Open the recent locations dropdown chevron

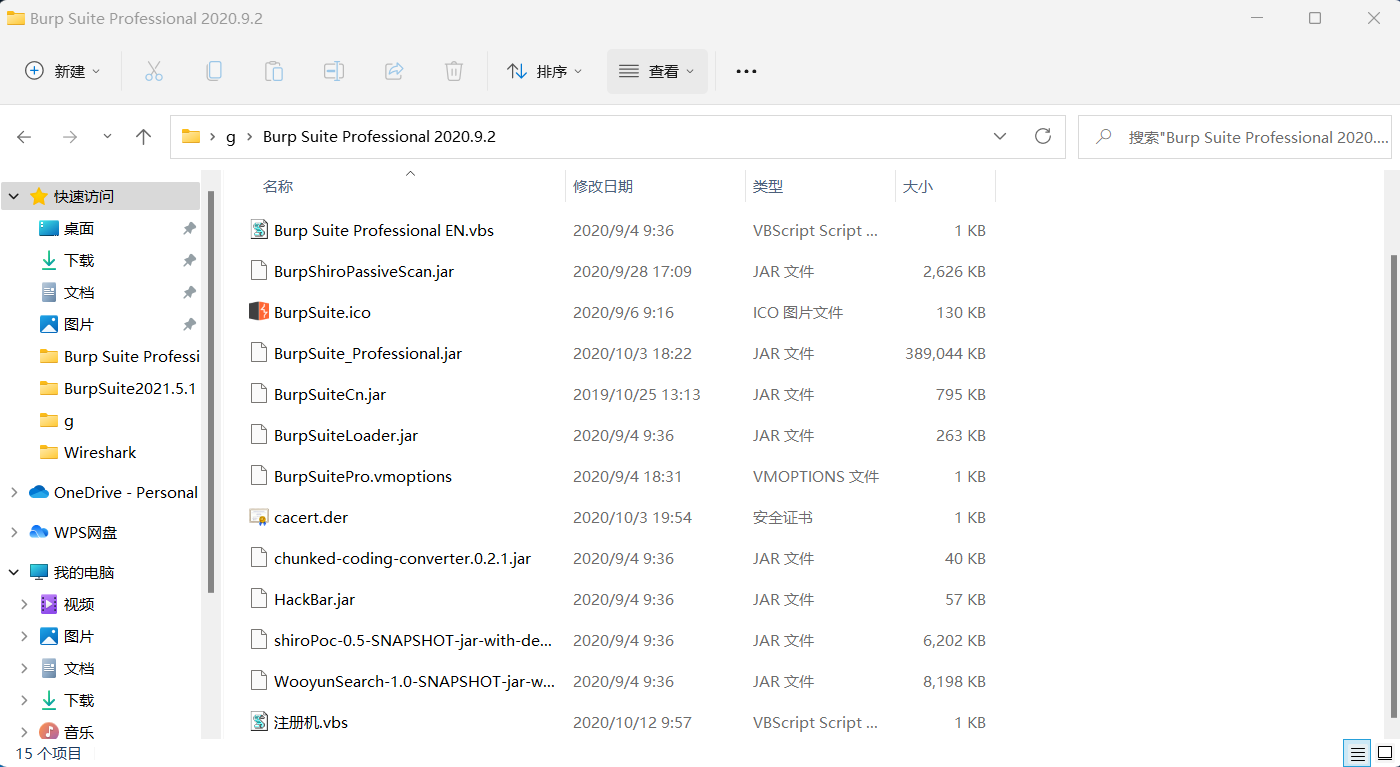click(x=107, y=136)
